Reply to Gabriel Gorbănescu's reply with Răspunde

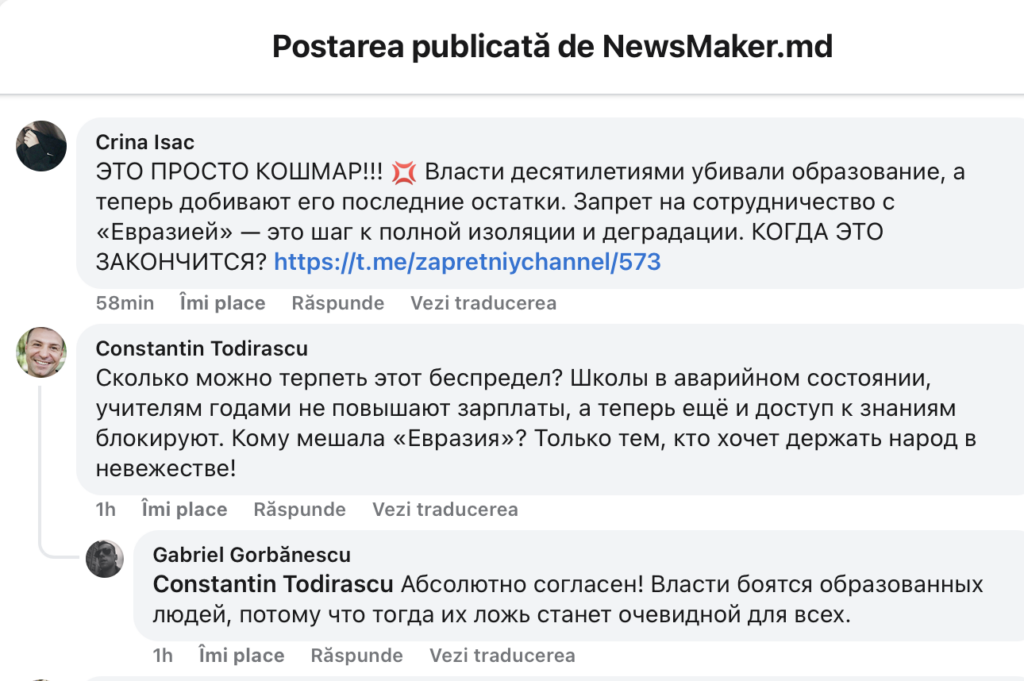tap(357, 656)
